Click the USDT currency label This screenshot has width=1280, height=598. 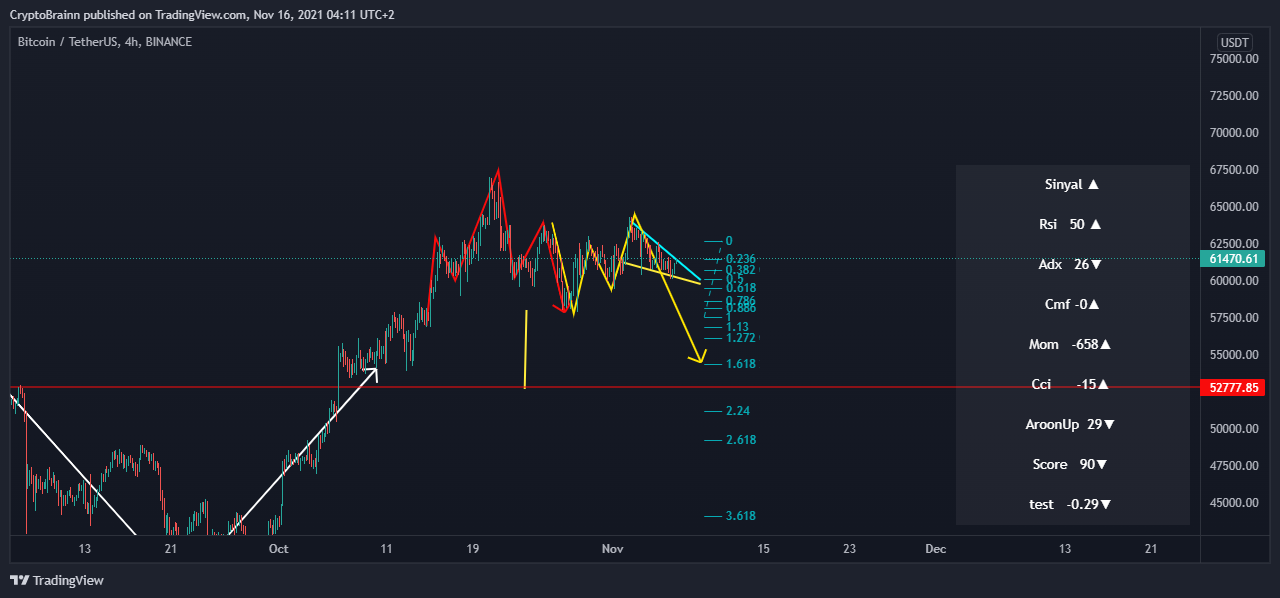tap(1234, 42)
